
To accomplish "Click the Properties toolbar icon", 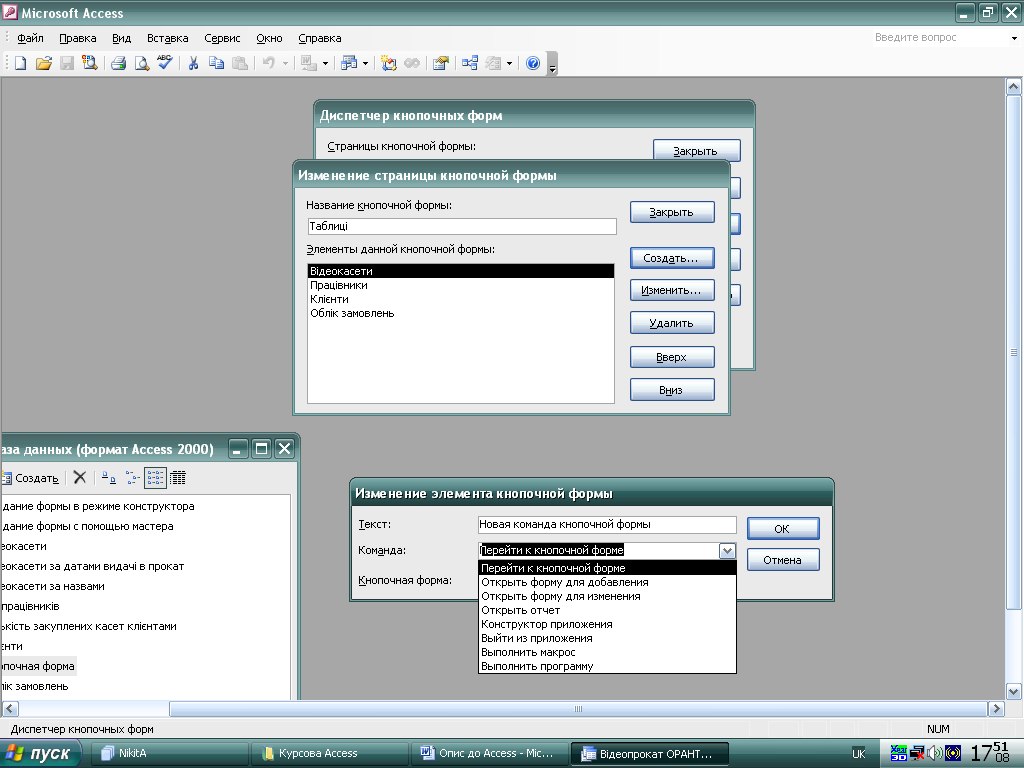I will click(x=441, y=63).
